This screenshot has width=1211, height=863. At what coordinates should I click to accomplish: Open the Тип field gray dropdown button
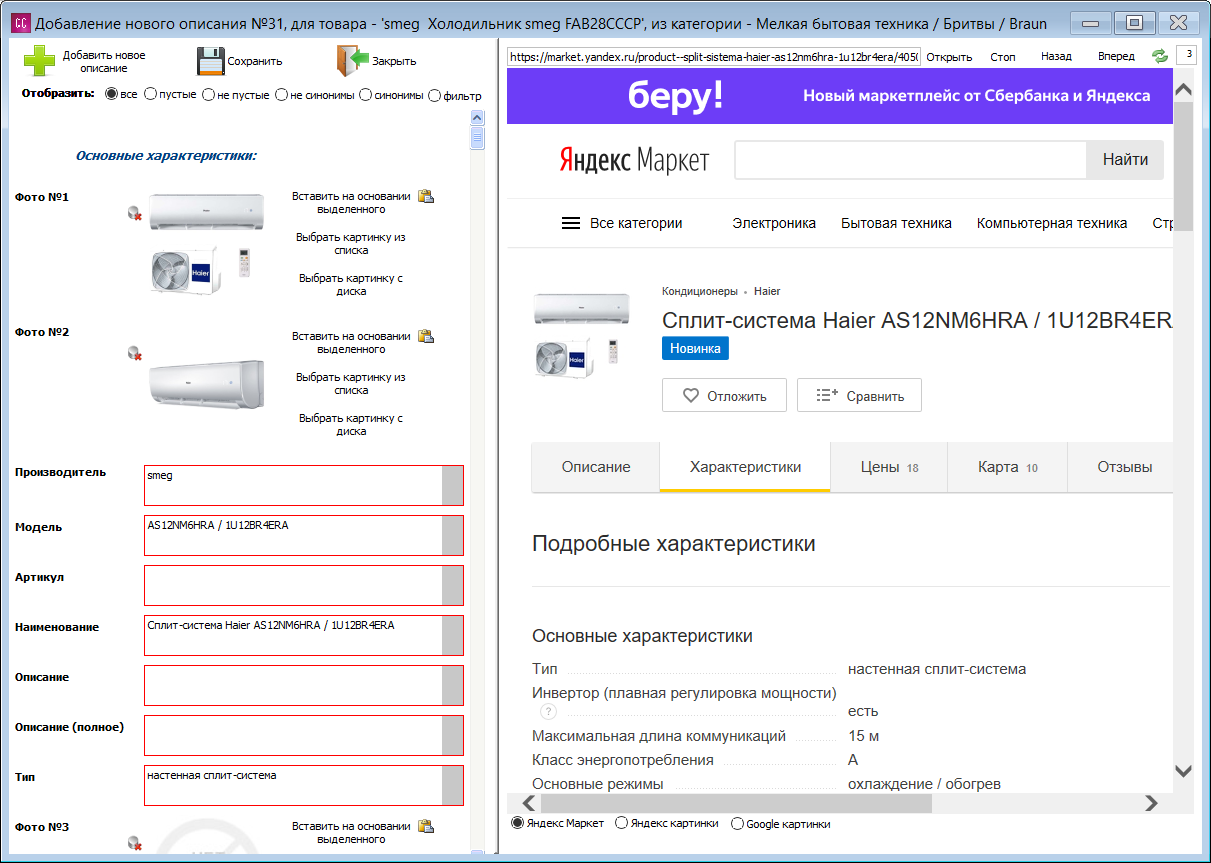452,785
